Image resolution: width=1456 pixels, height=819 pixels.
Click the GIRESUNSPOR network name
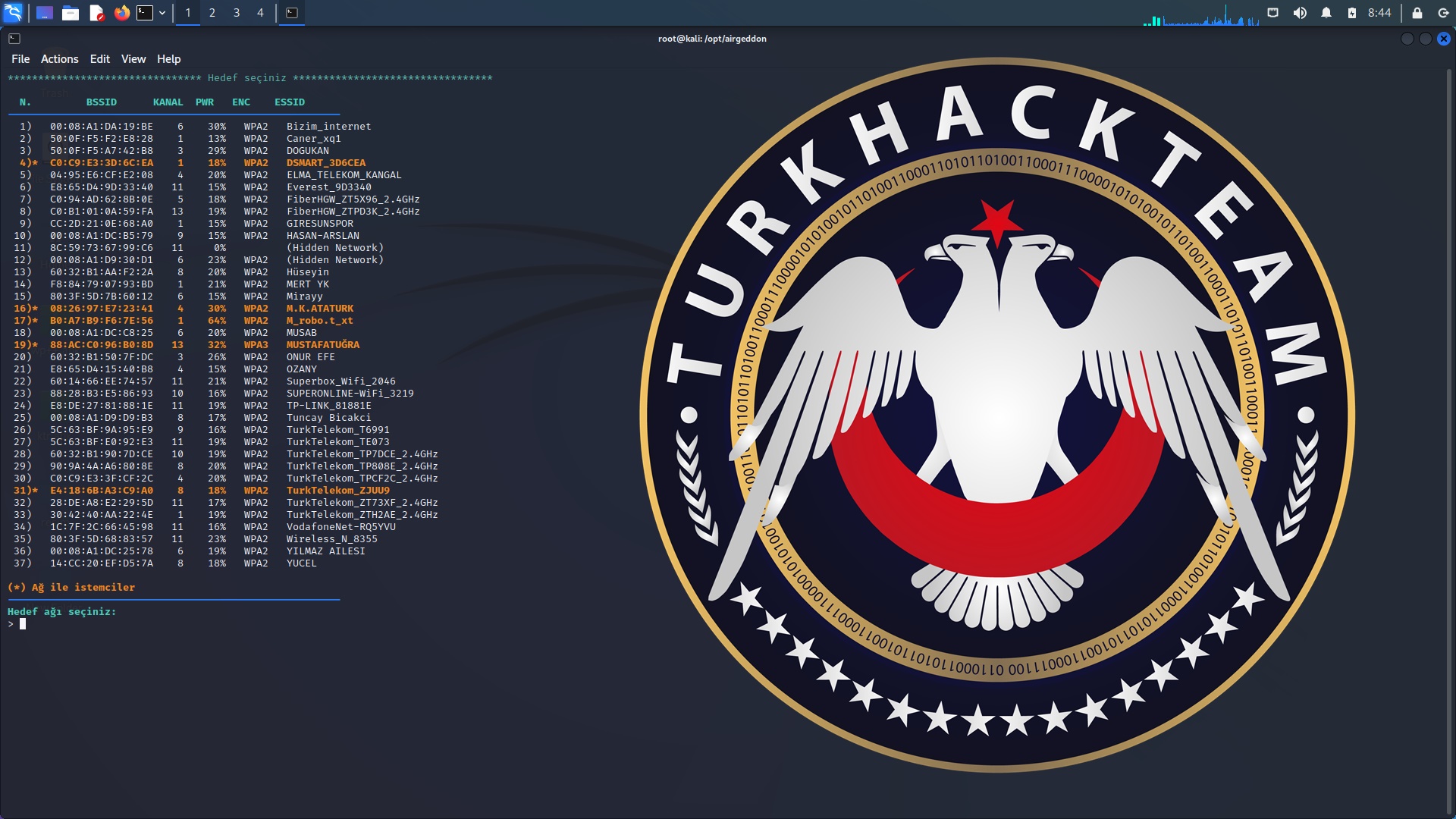320,224
